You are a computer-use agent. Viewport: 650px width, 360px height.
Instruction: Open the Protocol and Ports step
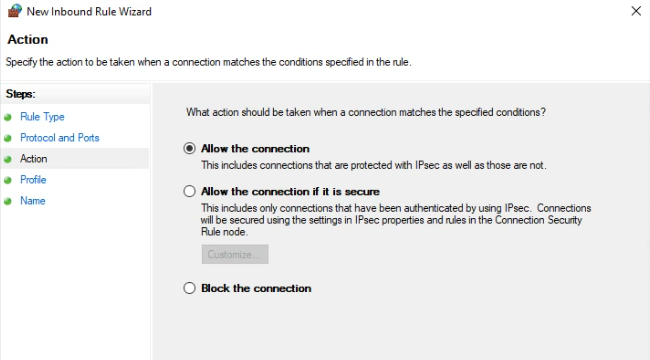[x=60, y=138]
